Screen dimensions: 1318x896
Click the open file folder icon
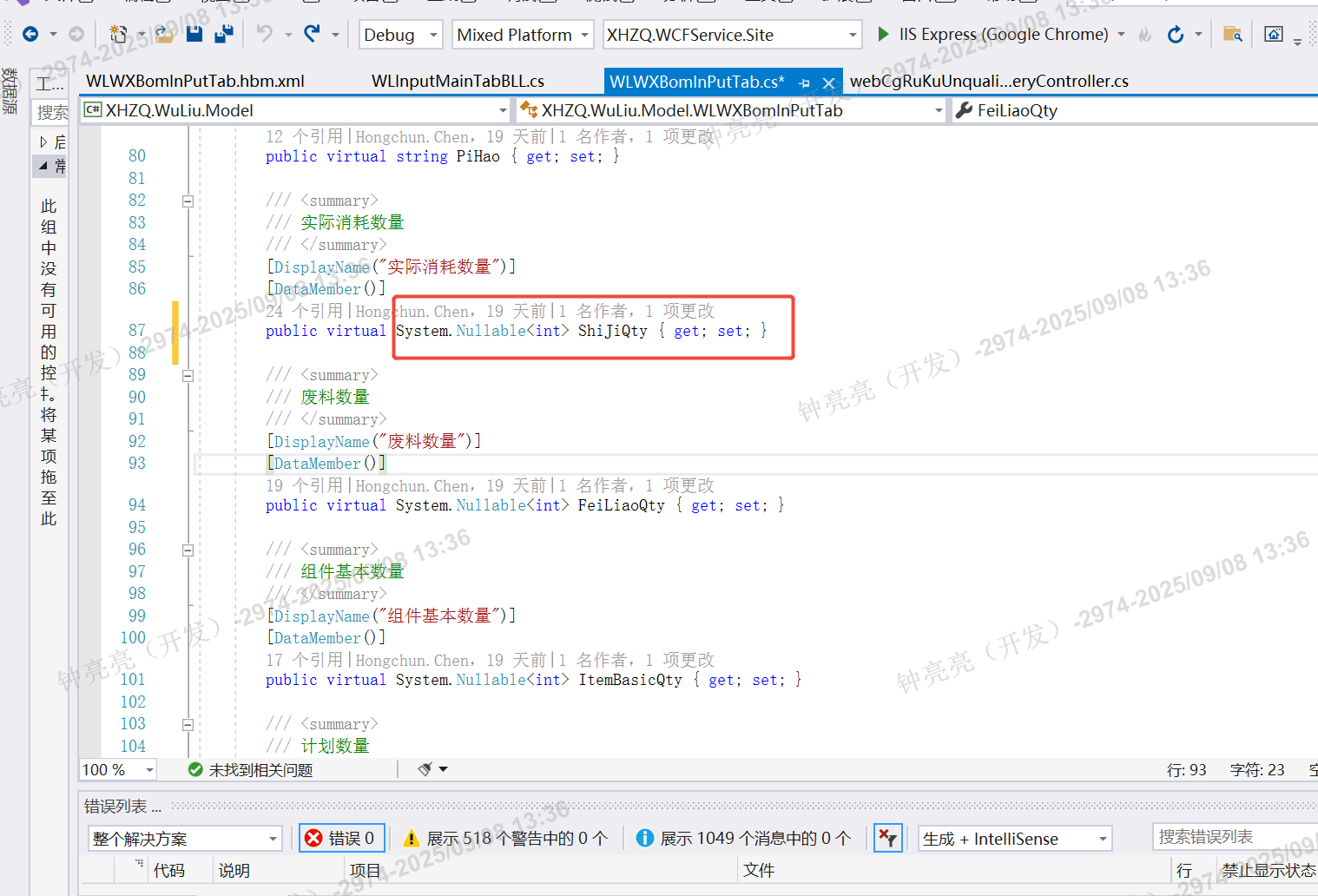click(x=165, y=34)
